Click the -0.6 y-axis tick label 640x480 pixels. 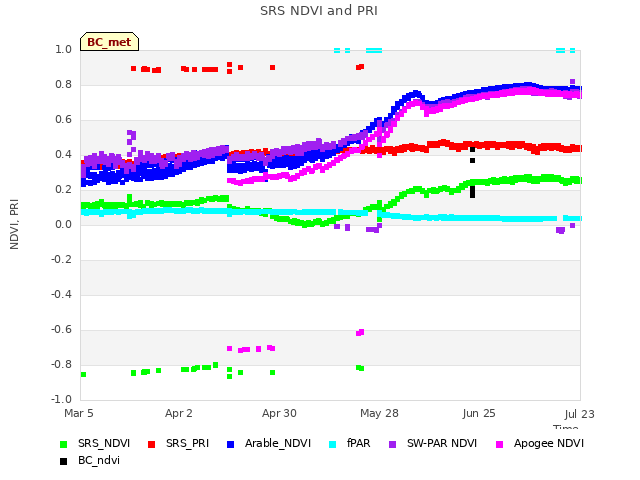point(61,330)
